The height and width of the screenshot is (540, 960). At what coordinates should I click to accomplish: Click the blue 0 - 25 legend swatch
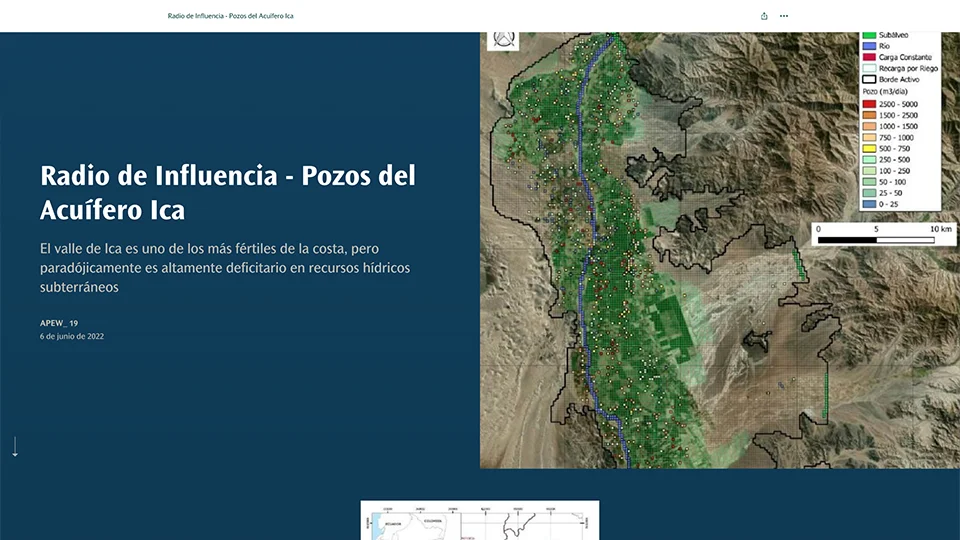coord(869,204)
